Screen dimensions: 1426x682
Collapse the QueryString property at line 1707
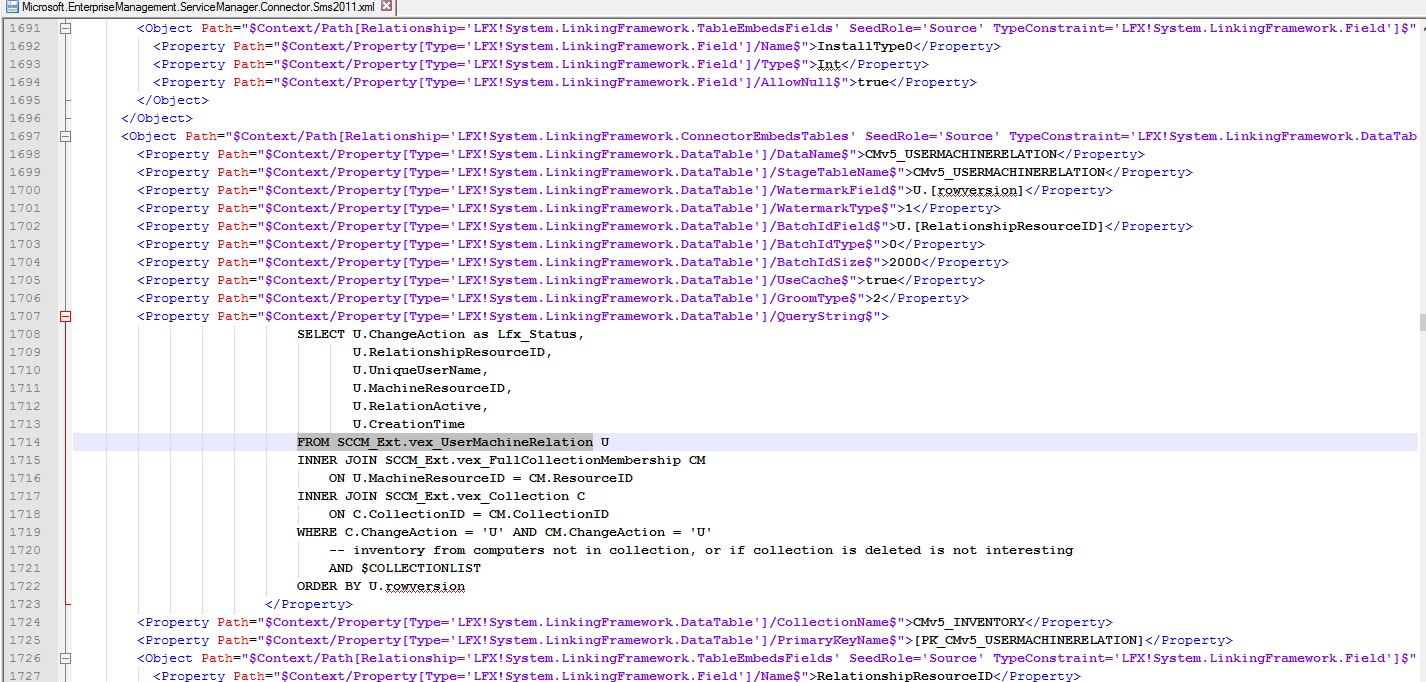[66, 316]
